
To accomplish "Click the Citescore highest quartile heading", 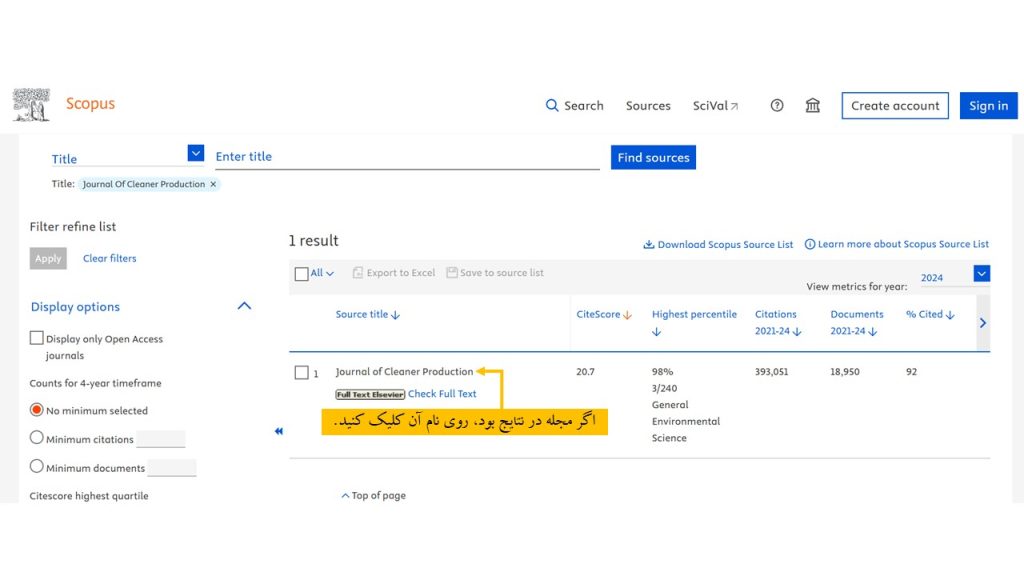I will (x=89, y=496).
